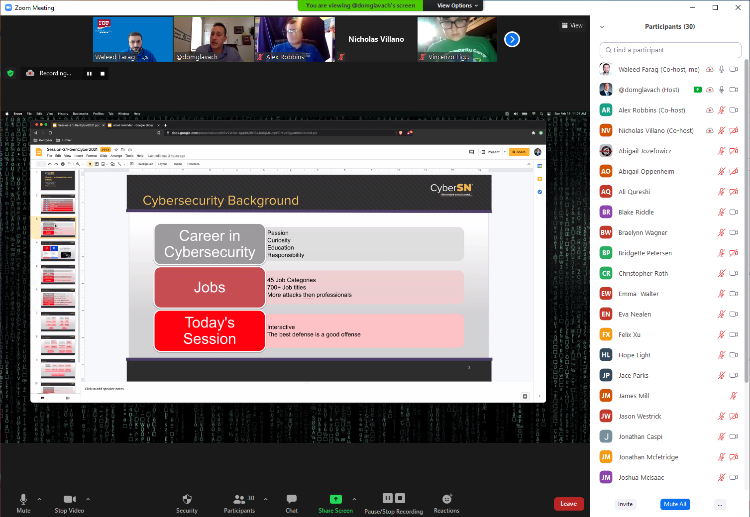Click Waleed Farag's microphone icon
Screen dimensions: 750x517
pos(721,69)
